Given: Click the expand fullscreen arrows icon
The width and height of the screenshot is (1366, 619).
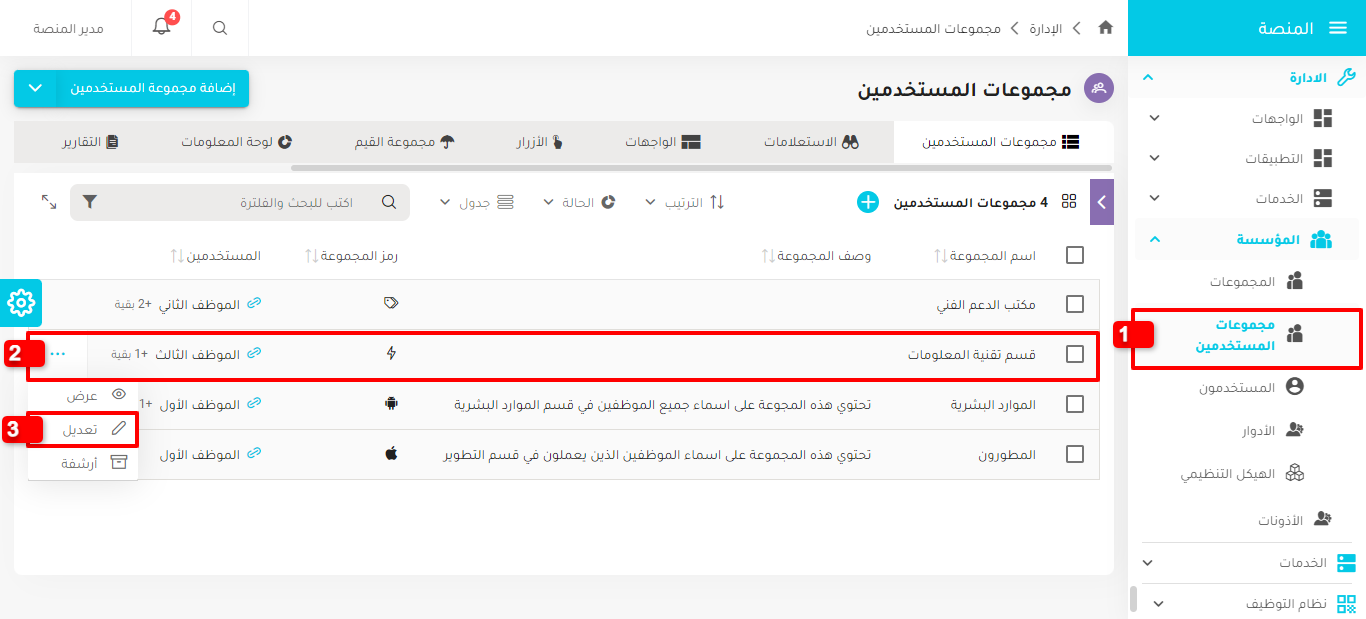Looking at the screenshot, I should [x=49, y=202].
